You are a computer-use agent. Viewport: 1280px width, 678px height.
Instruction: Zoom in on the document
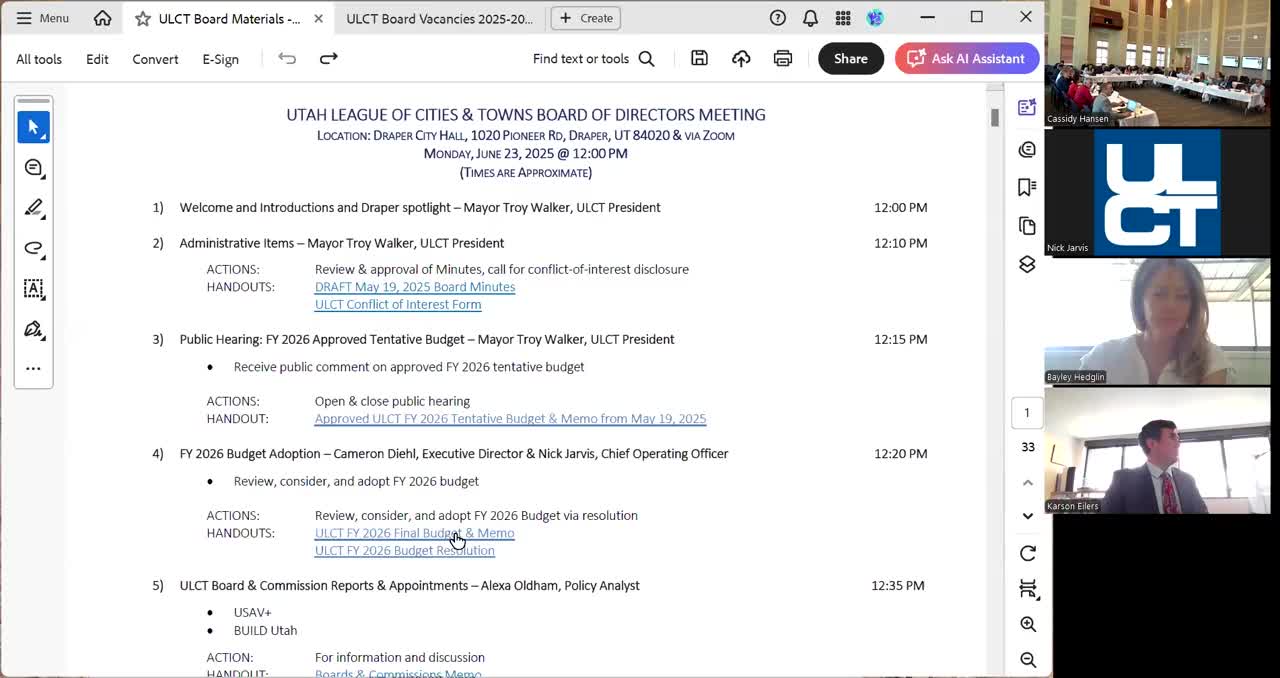(1027, 624)
